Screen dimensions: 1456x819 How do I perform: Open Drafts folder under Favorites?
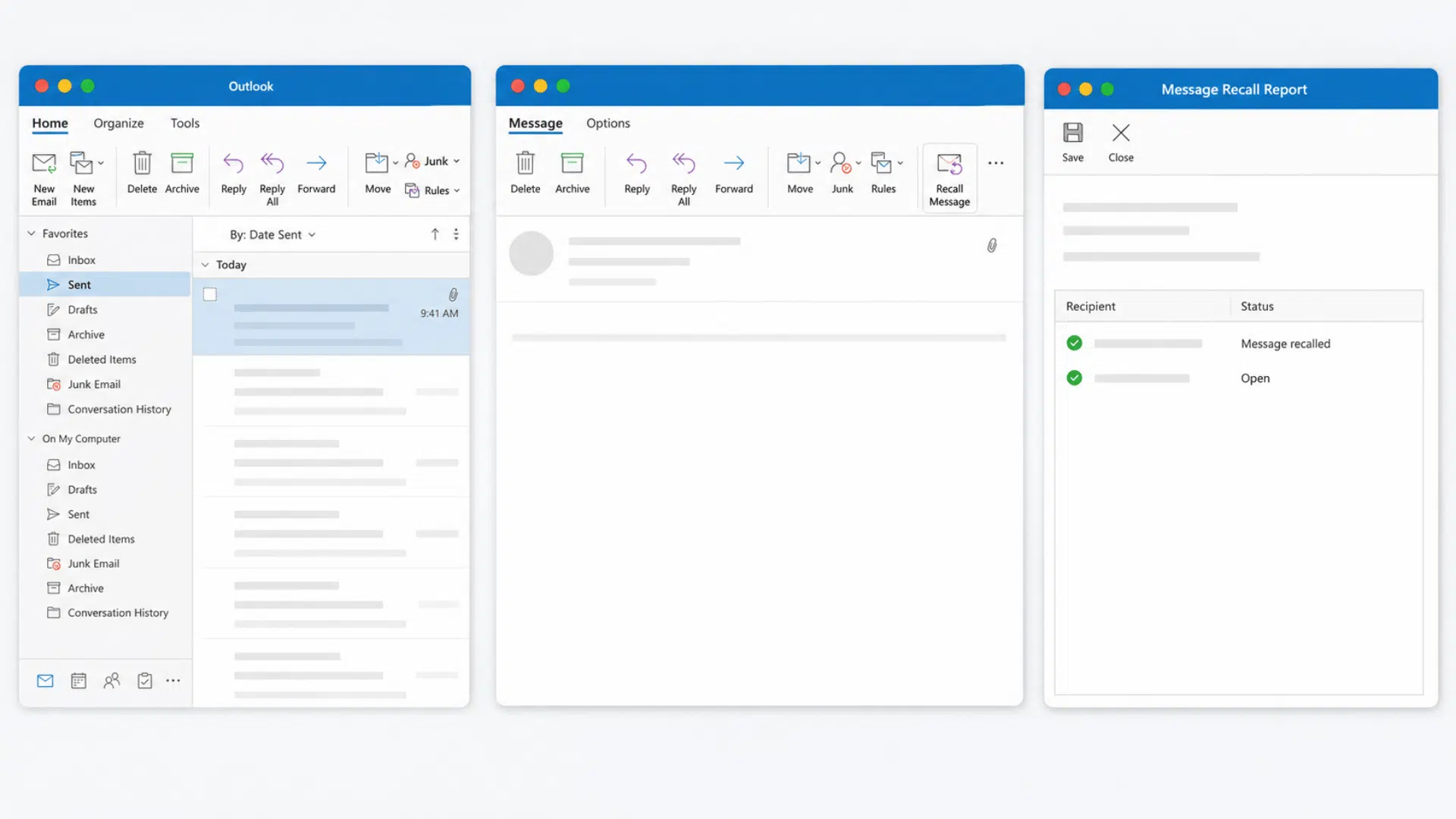[x=105, y=309]
